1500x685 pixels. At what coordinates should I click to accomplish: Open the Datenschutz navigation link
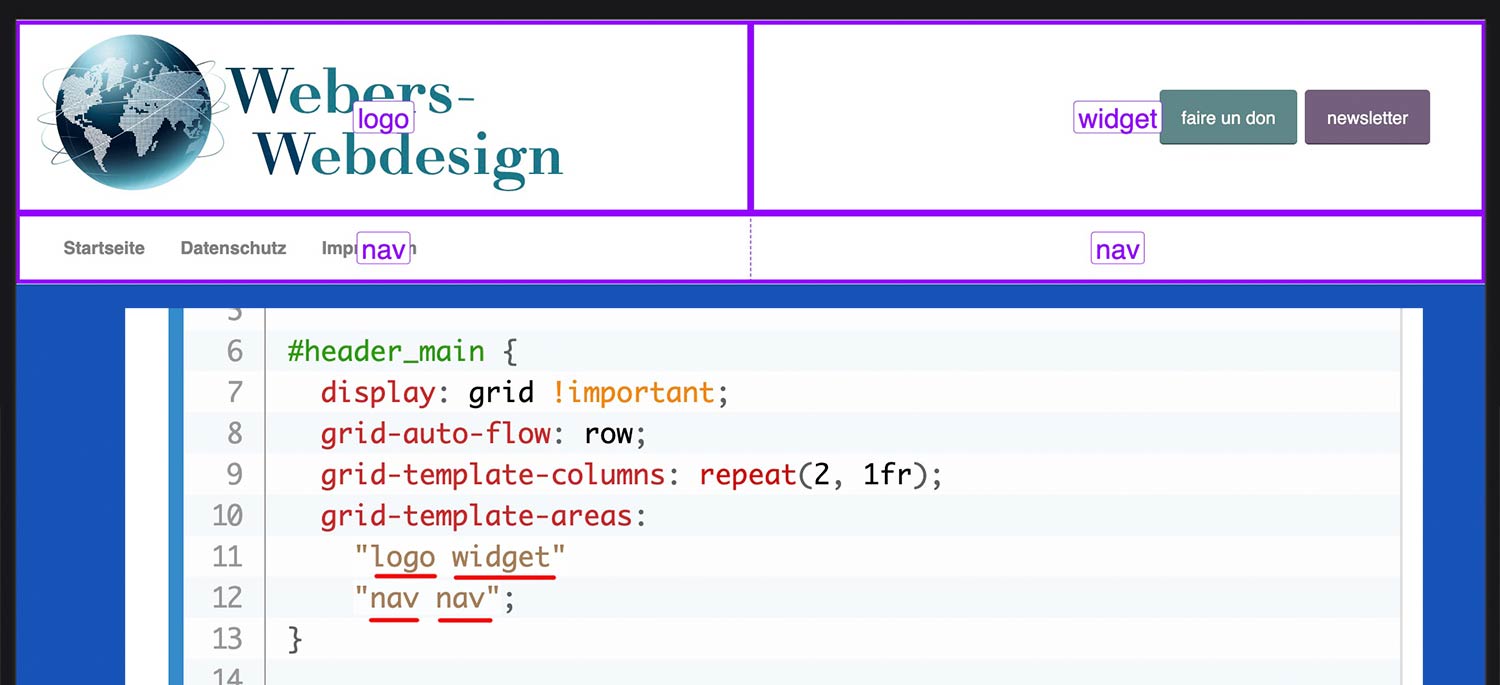pos(233,248)
